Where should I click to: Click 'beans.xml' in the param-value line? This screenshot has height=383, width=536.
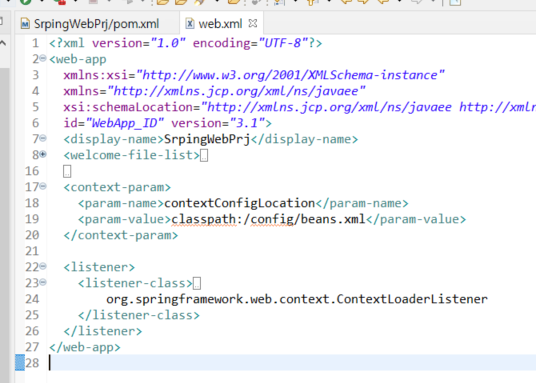pyautogui.click(x=333, y=219)
